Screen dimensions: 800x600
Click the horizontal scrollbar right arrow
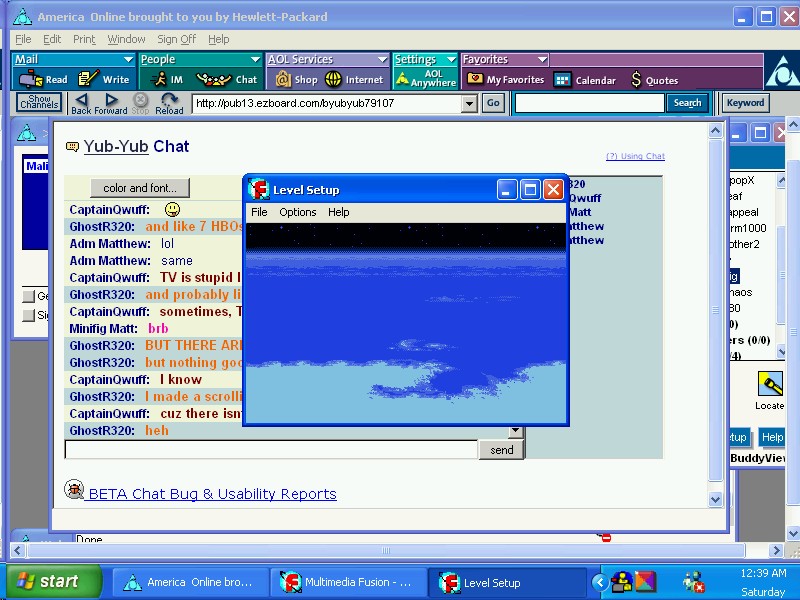777,551
